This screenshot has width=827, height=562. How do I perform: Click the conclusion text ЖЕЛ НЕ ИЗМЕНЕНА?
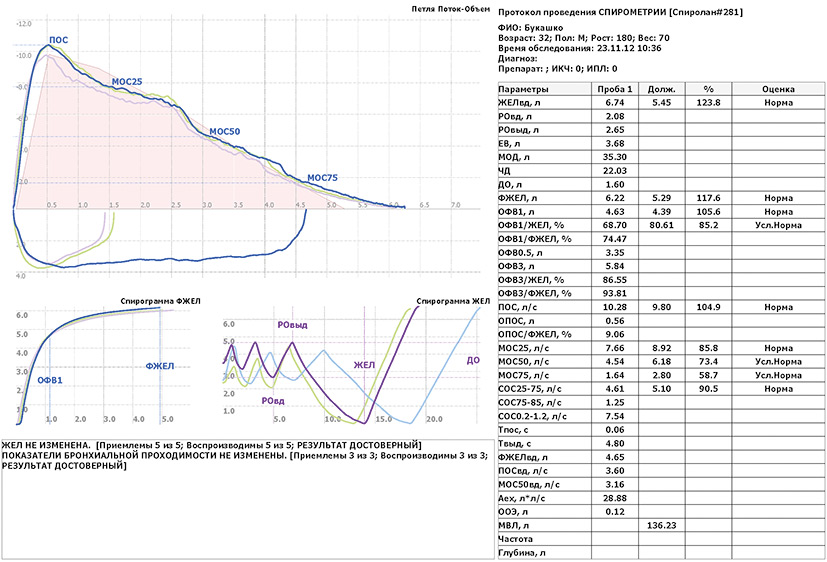pos(45,445)
